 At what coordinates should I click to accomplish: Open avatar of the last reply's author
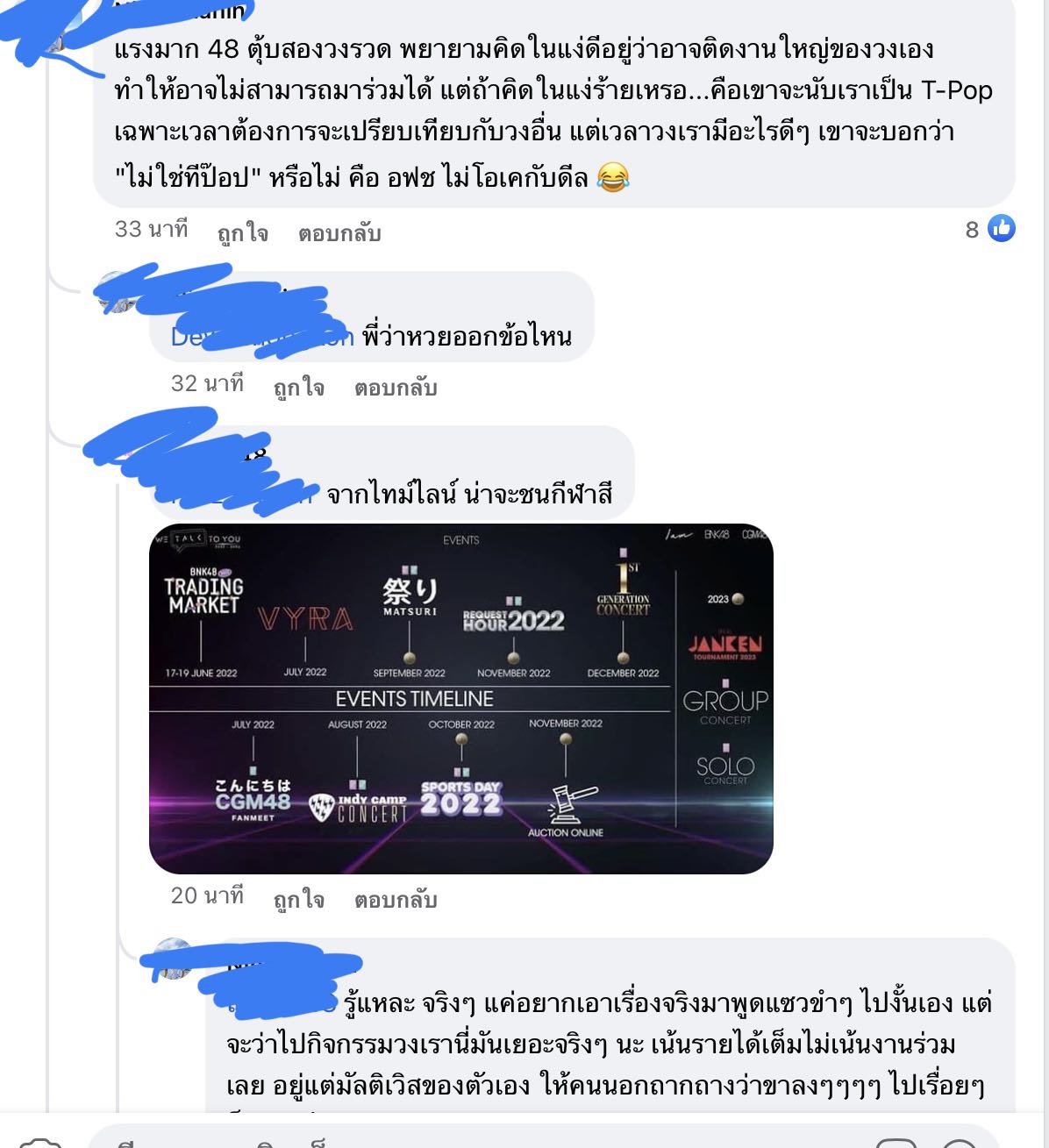point(172,959)
